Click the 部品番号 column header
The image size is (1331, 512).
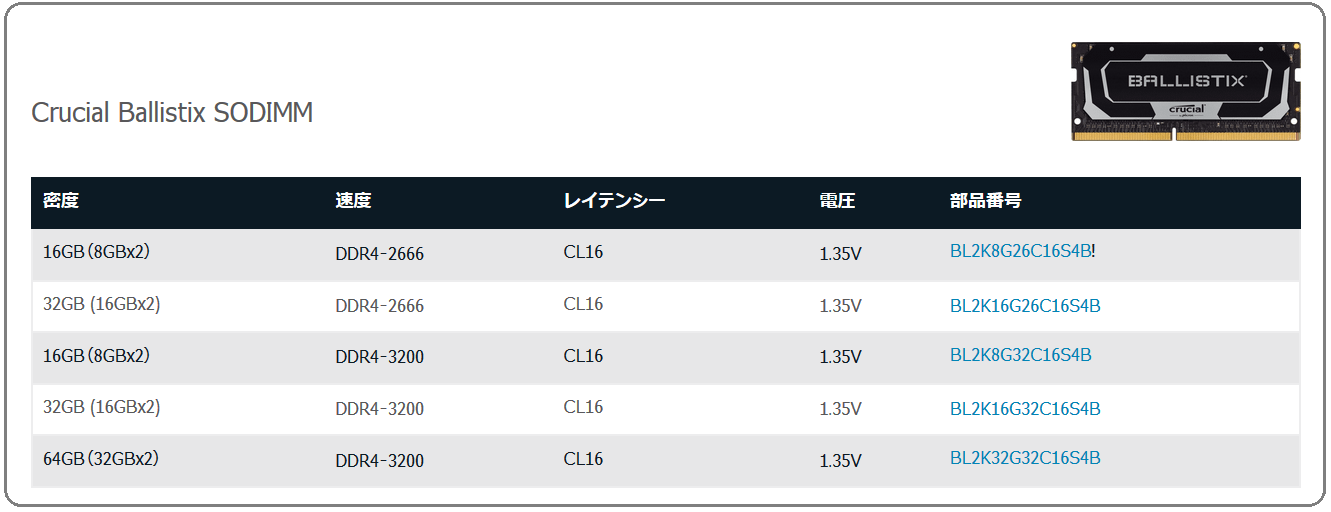point(985,201)
